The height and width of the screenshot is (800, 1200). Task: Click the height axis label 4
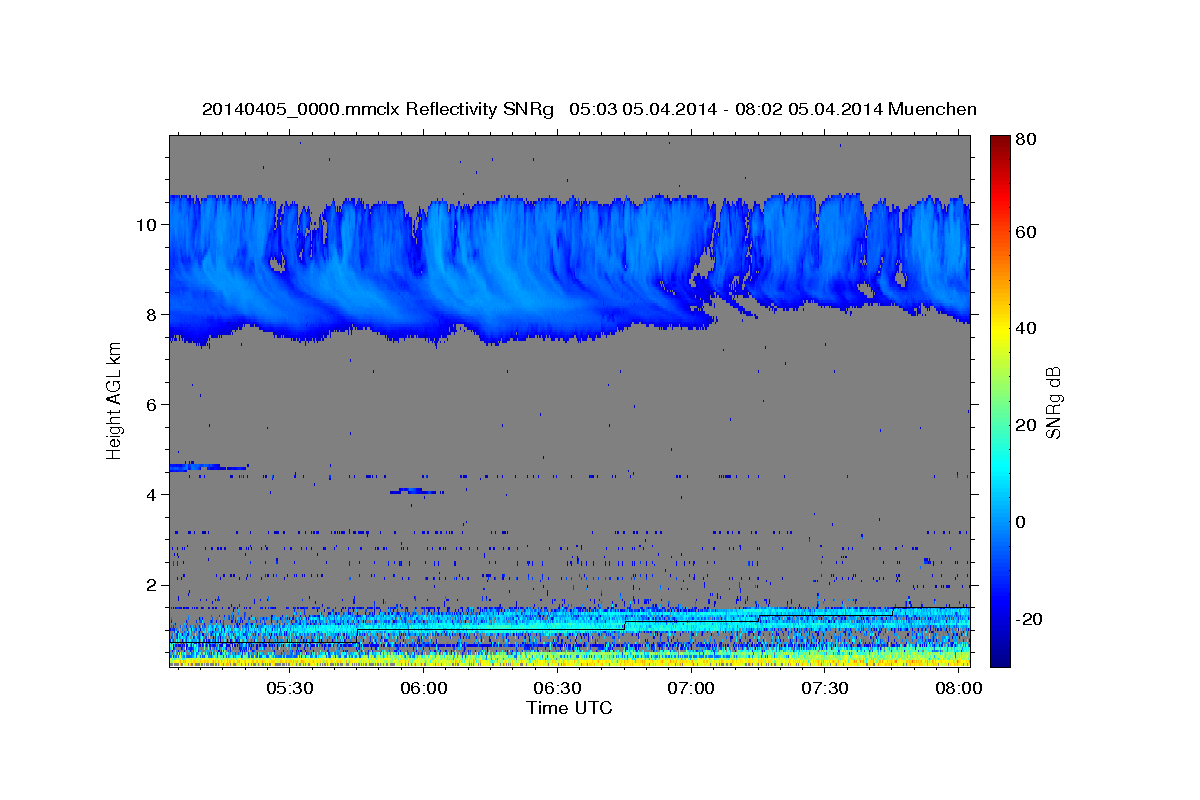pos(153,495)
